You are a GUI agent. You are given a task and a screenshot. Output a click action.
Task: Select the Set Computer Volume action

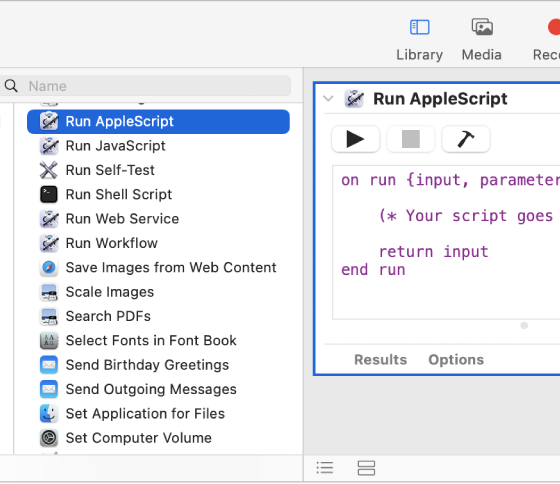coord(158,438)
